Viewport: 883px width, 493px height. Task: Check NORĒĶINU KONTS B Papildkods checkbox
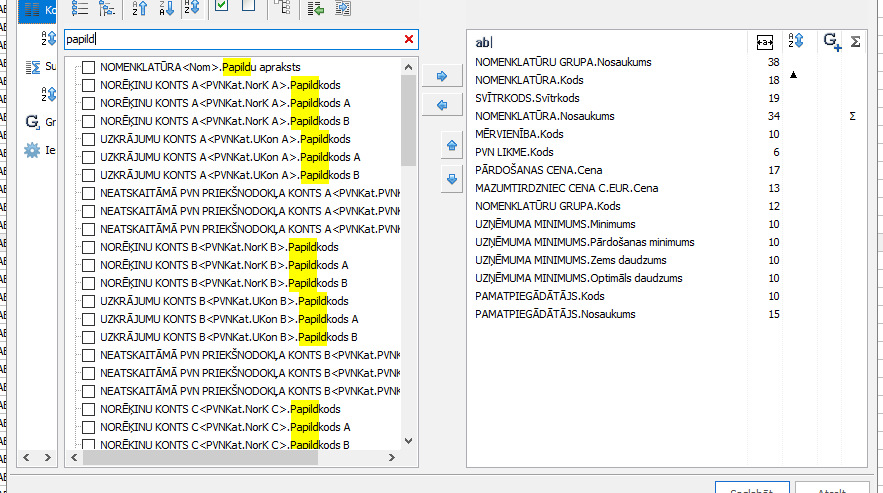tap(88, 247)
